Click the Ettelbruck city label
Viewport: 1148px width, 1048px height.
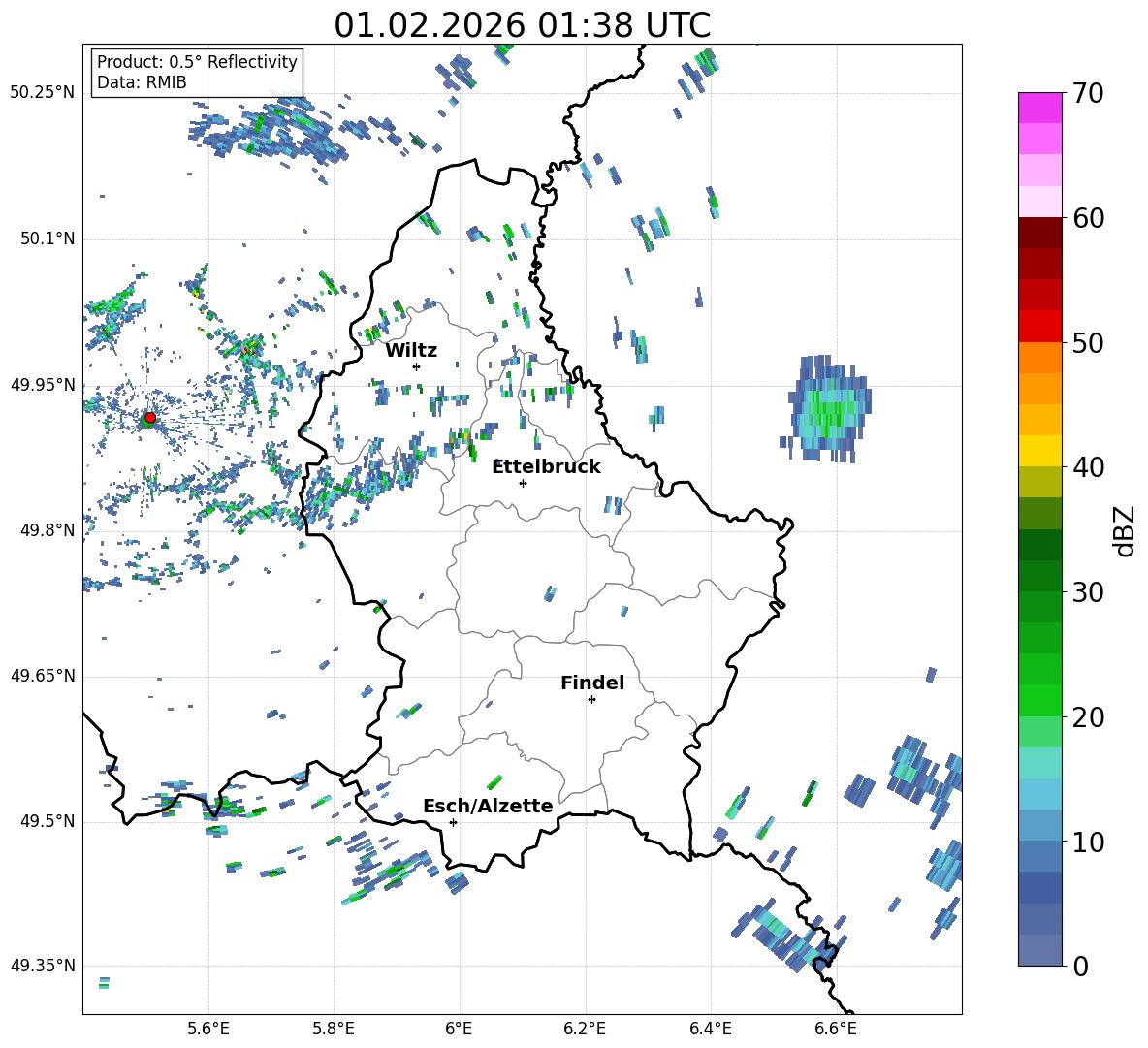(x=546, y=466)
